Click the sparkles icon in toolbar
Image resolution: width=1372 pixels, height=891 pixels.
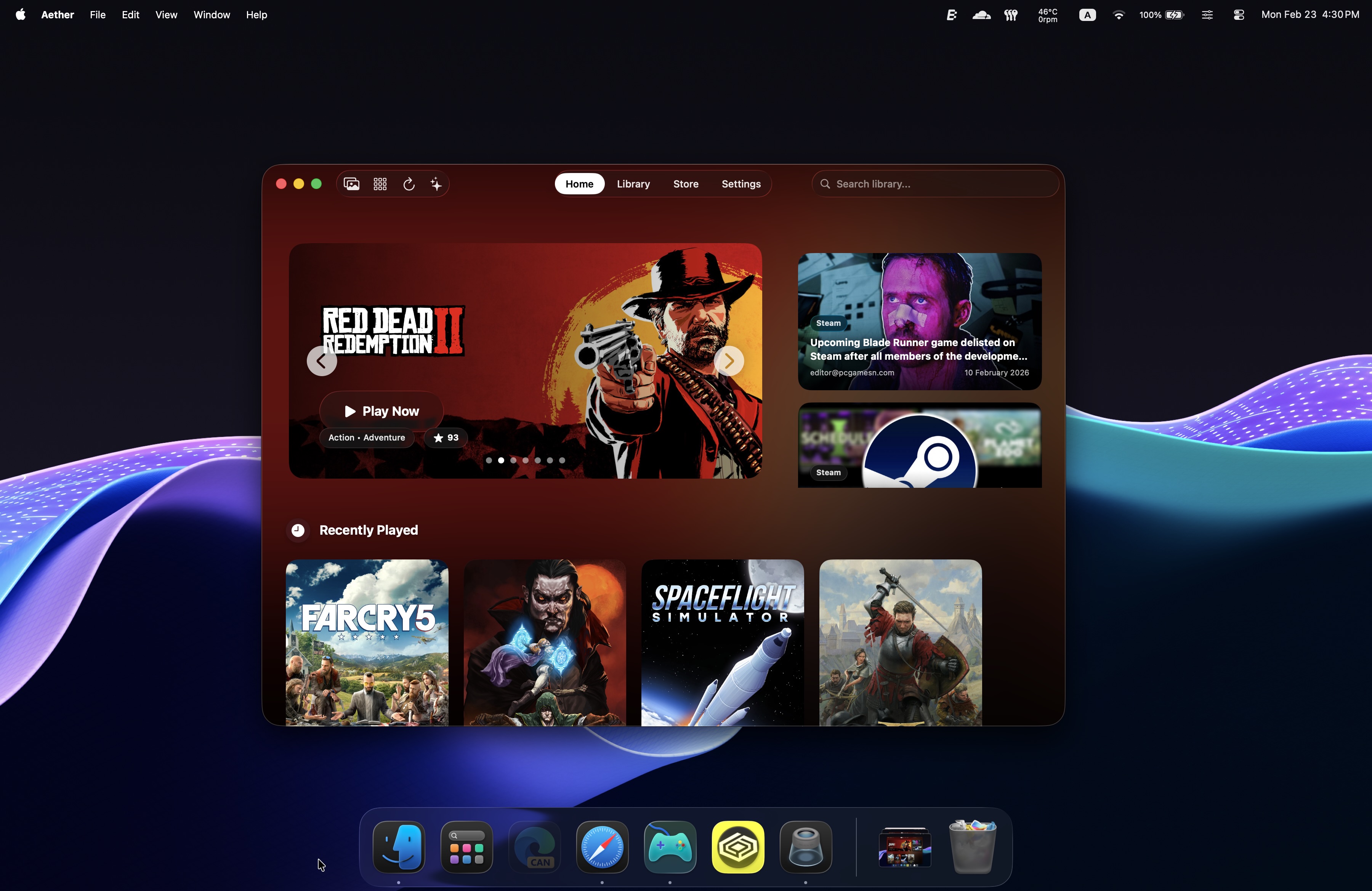point(436,184)
